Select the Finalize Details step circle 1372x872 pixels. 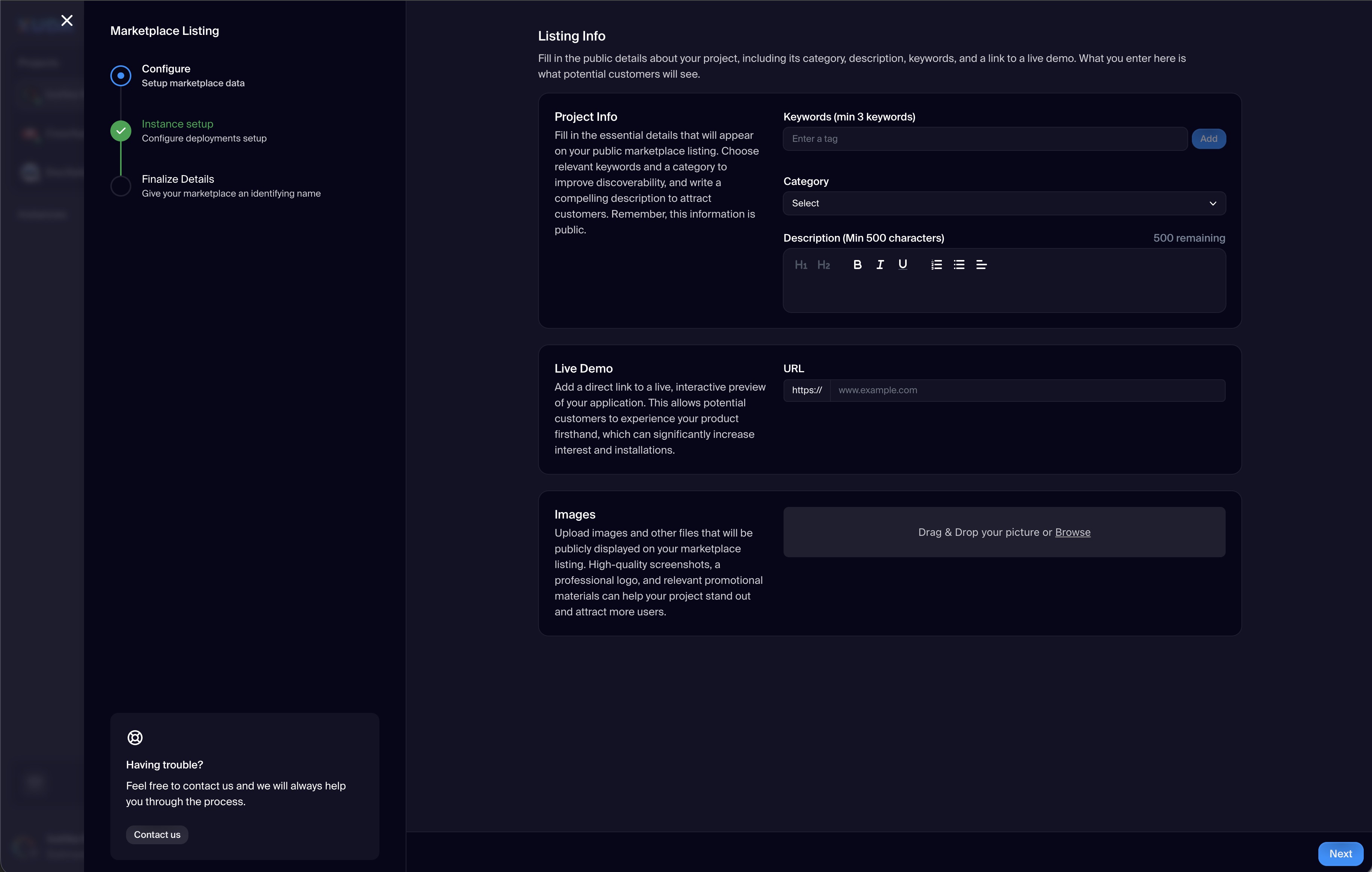tap(121, 186)
